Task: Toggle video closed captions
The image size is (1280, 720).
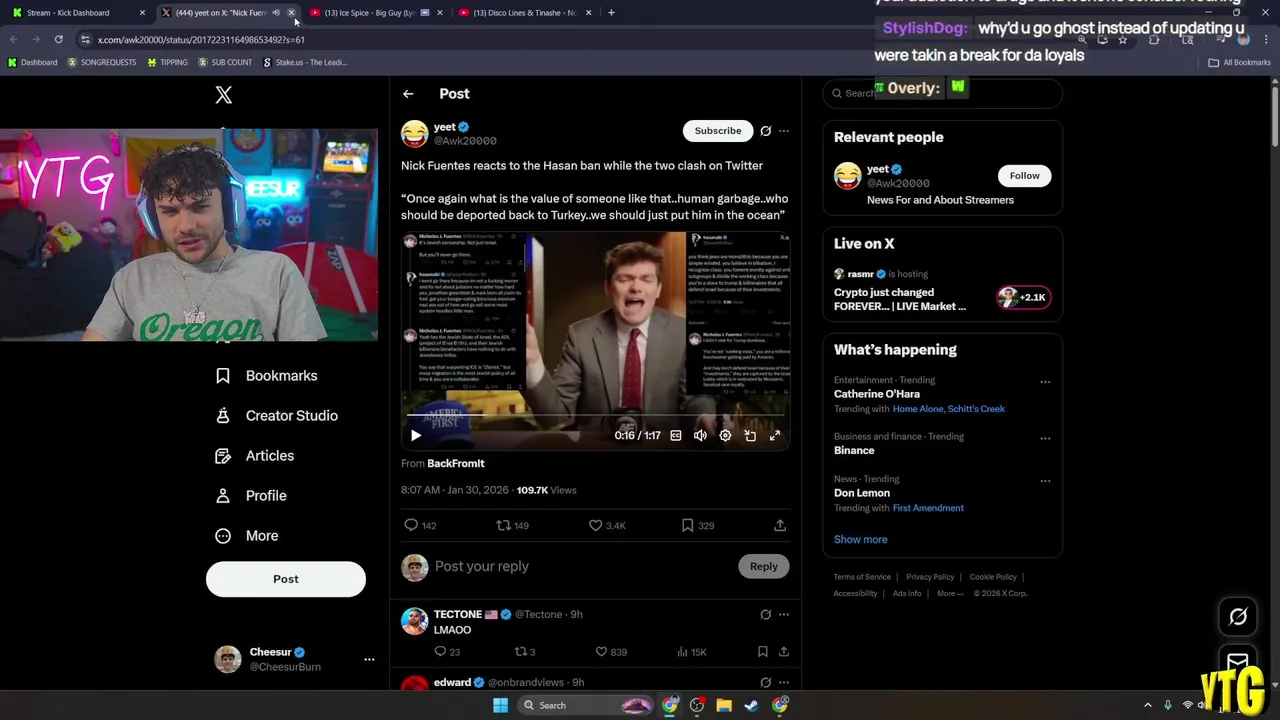Action: point(676,435)
